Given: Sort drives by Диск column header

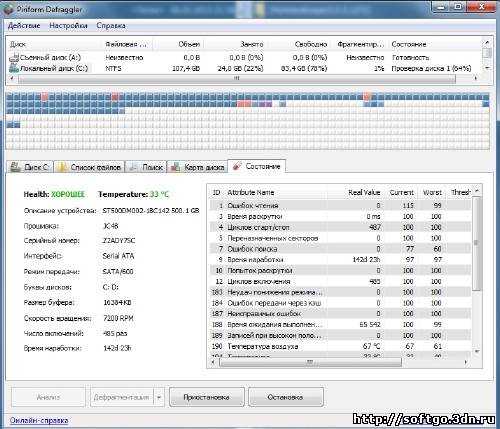Looking at the screenshot, I should [55, 44].
